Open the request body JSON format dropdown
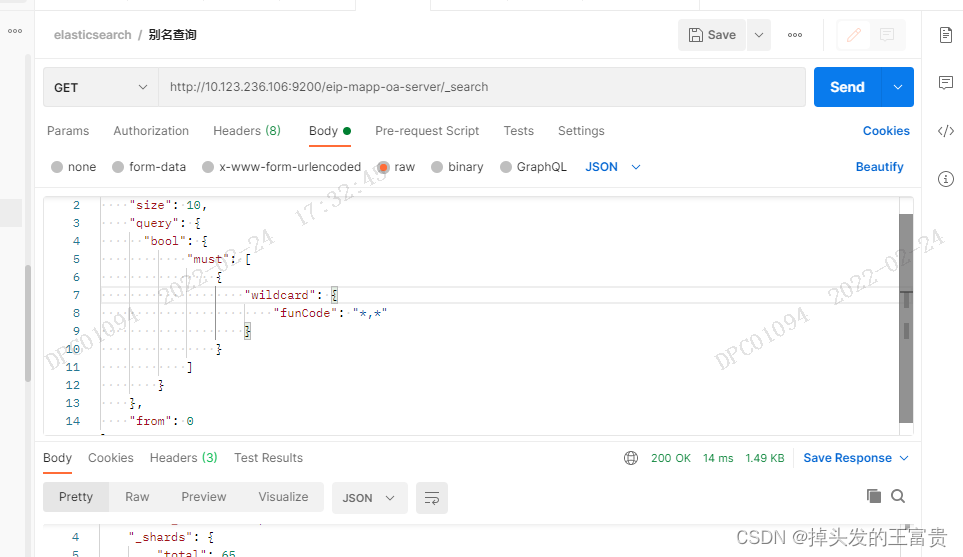 [x=613, y=167]
